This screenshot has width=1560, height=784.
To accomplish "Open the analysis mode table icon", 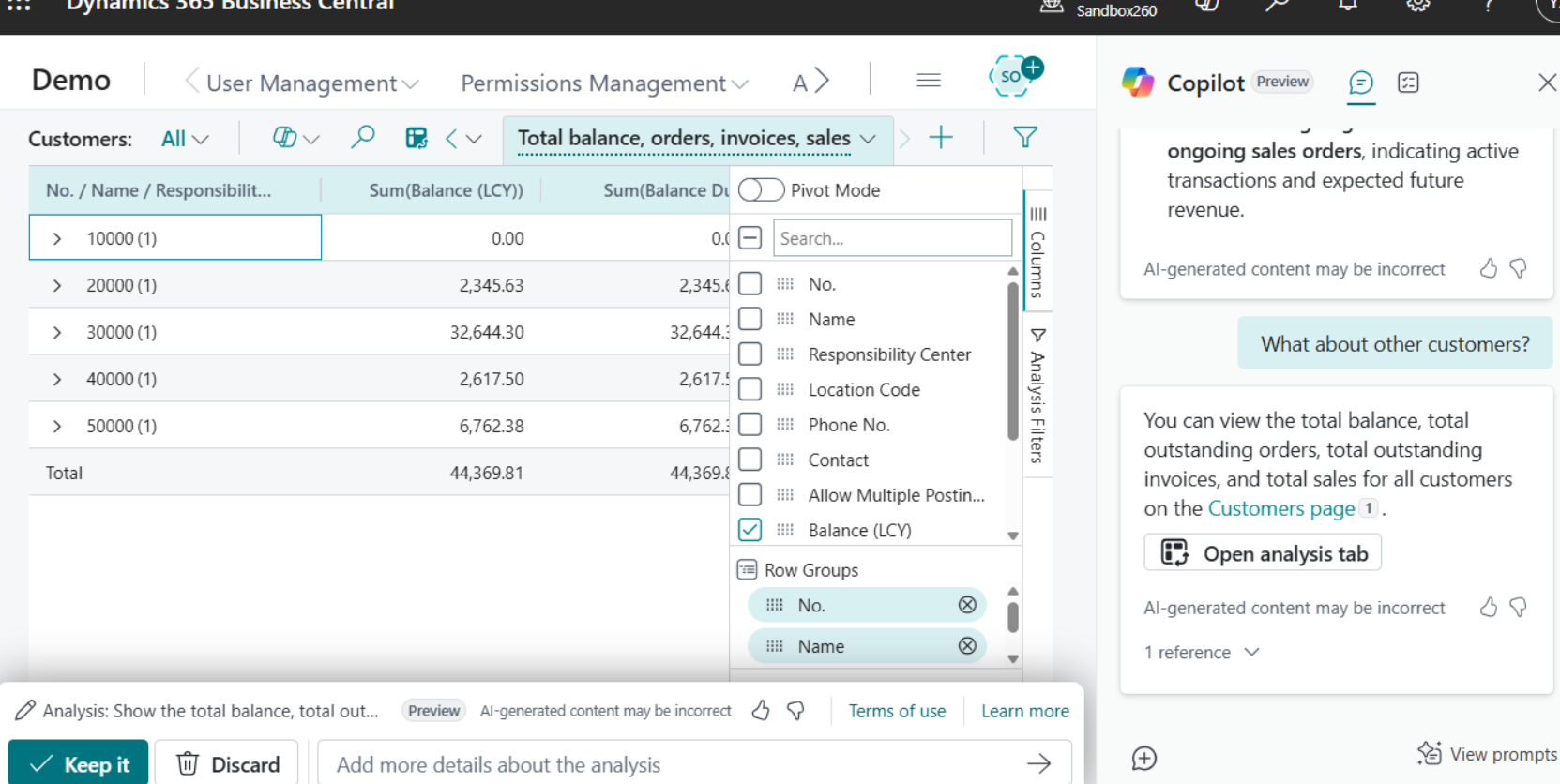I will (416, 138).
